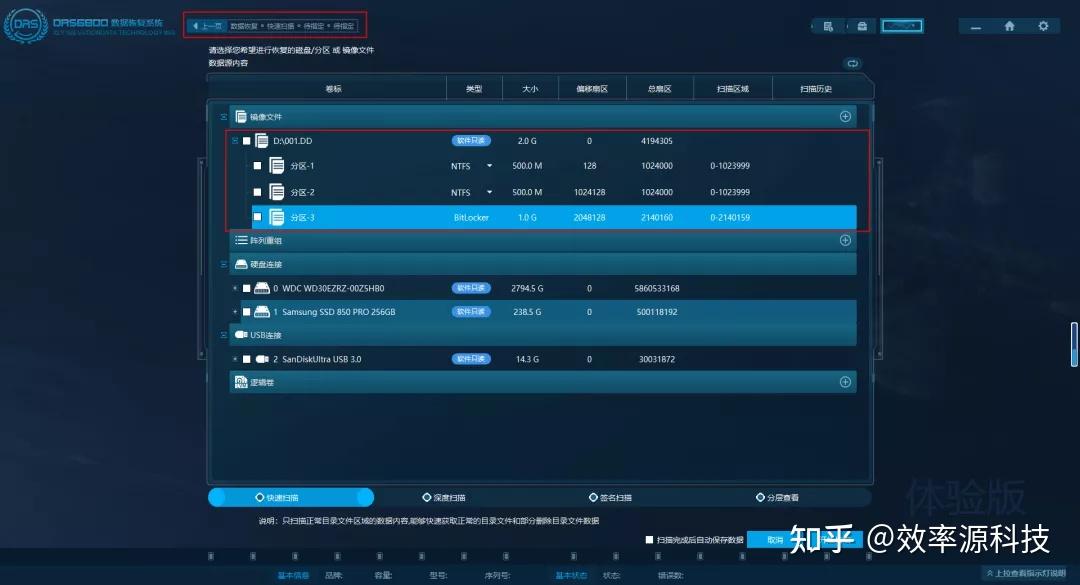Viewport: 1080px width, 585px height.
Task: Click the image file icon of D:\001.DD
Action: pyautogui.click(x=262, y=141)
